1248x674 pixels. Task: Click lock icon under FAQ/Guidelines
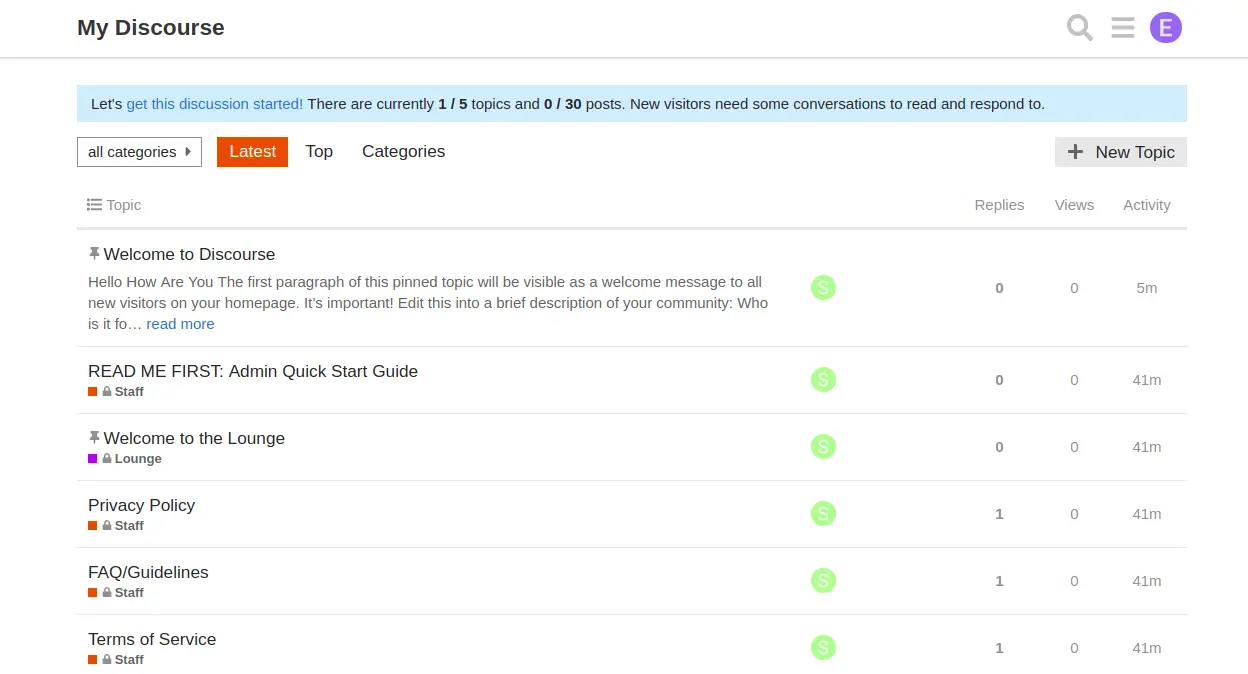coord(107,593)
